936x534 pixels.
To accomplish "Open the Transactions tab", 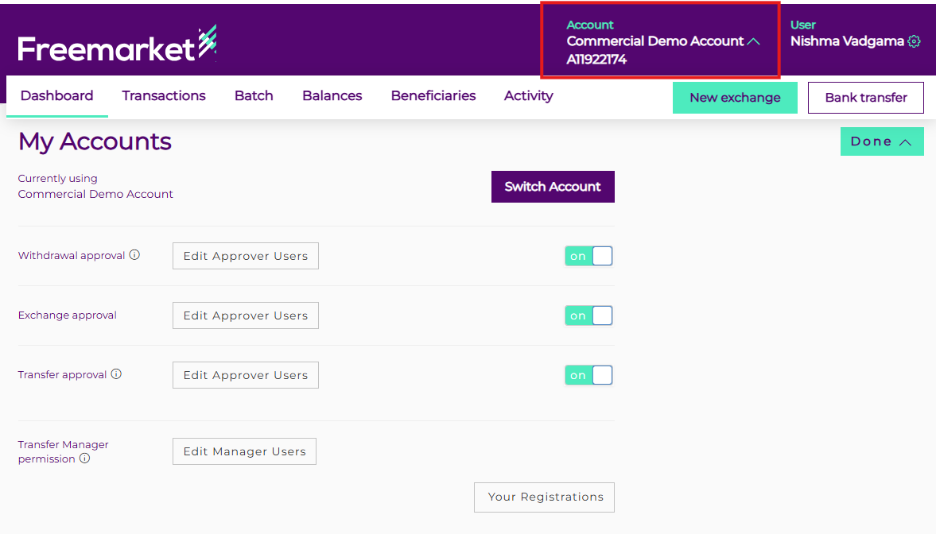I will [x=164, y=96].
